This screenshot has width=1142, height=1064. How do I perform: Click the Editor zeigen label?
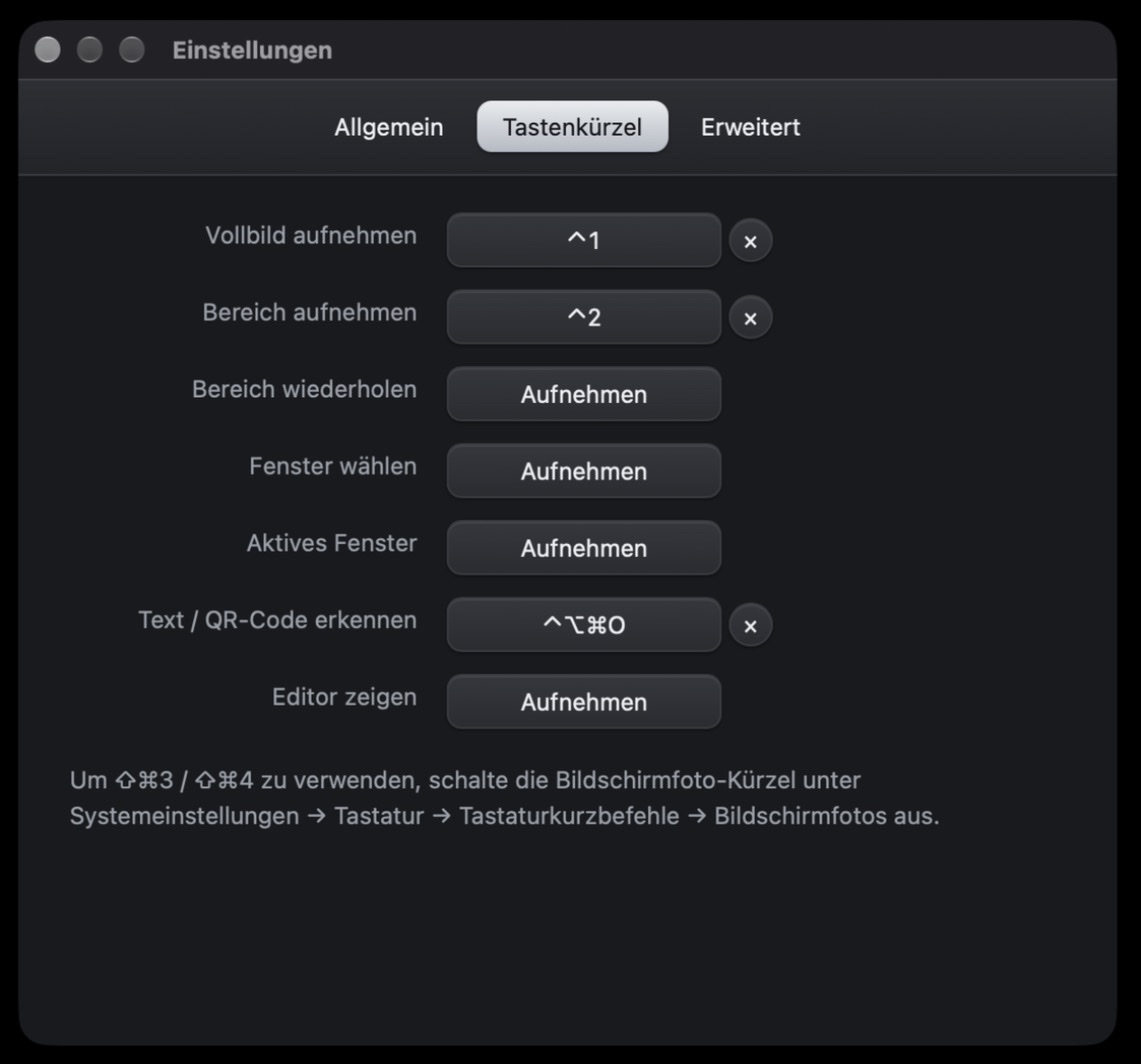click(344, 697)
